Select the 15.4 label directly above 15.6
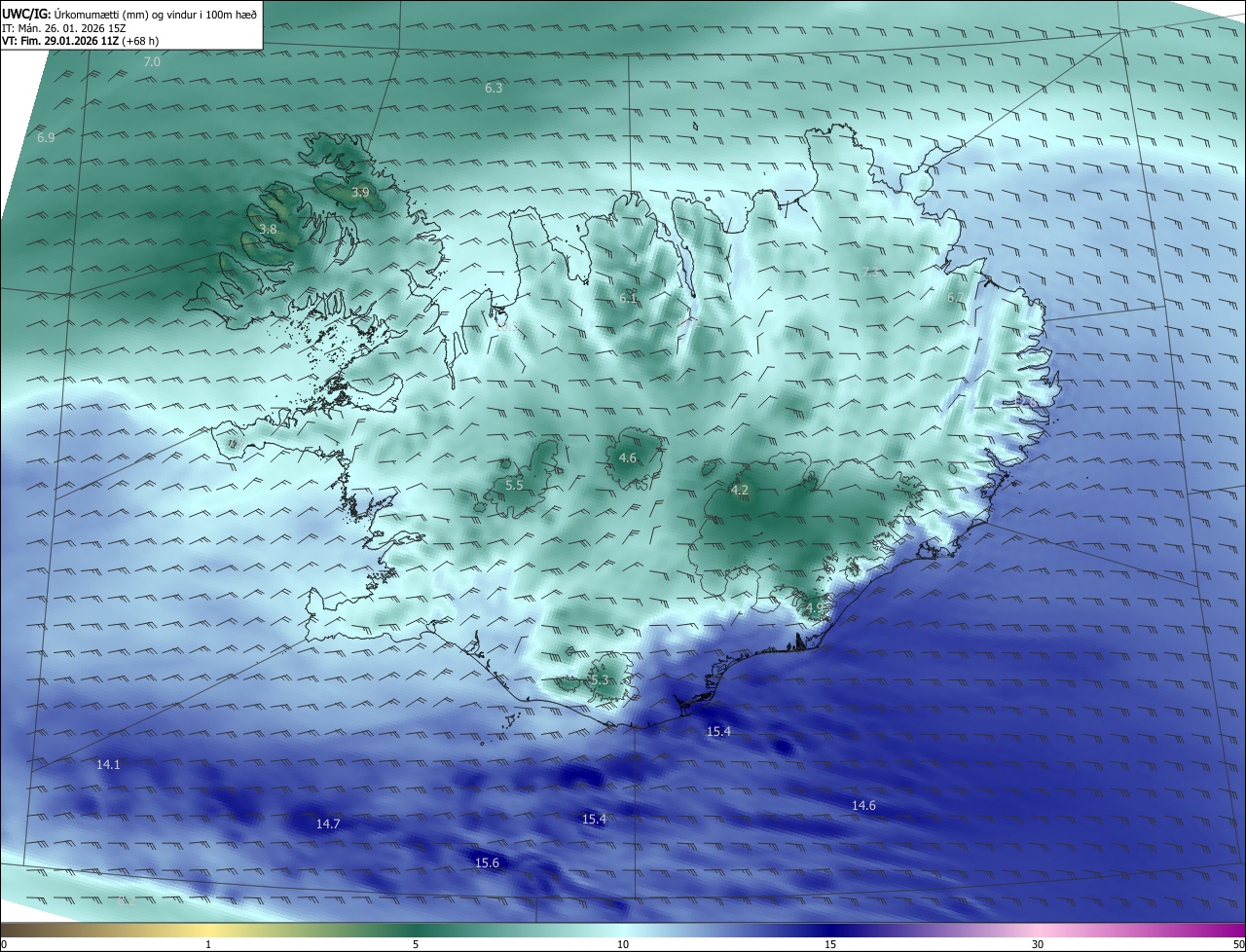Viewport: 1246px width, 952px height. pyautogui.click(x=594, y=820)
